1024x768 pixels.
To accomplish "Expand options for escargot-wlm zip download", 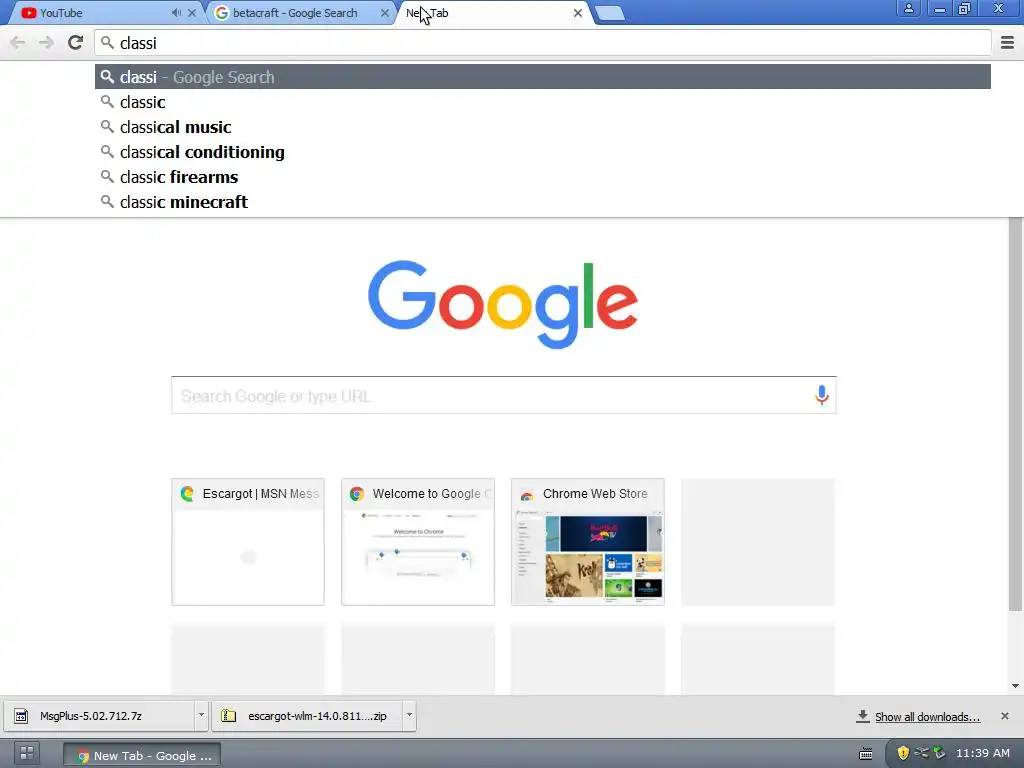I will point(409,716).
